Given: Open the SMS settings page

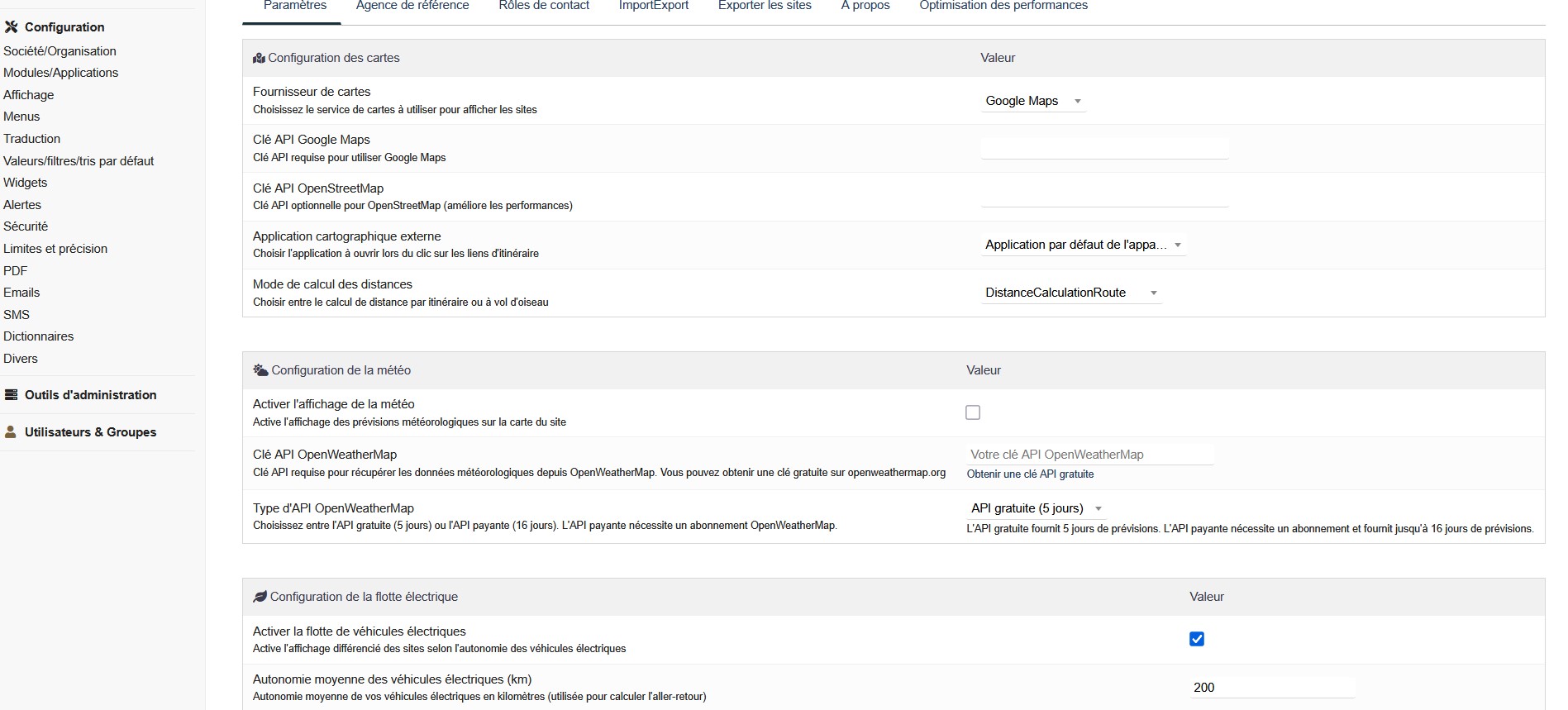Looking at the screenshot, I should (x=17, y=315).
